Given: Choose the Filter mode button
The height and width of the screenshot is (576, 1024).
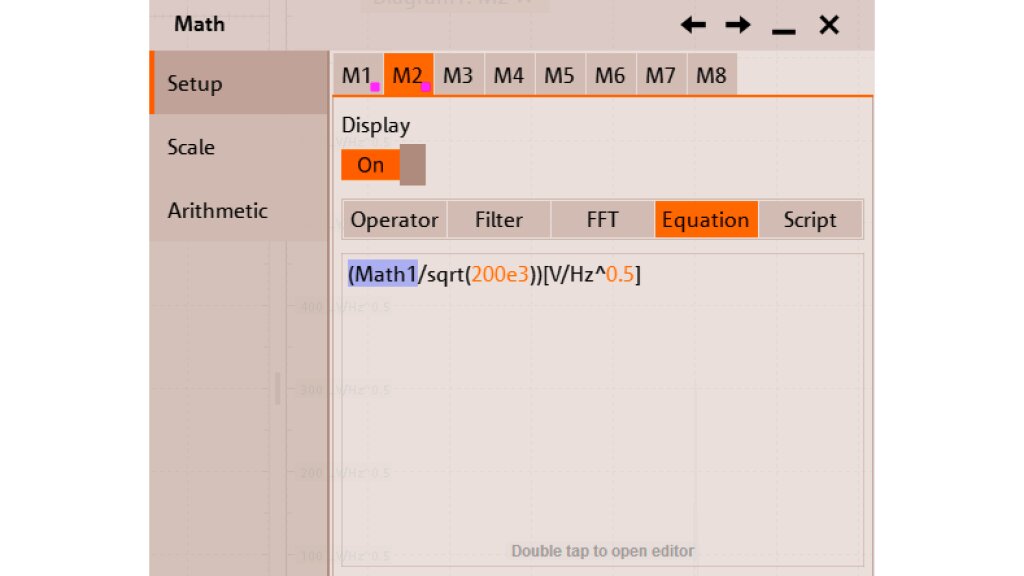Looking at the screenshot, I should 499,219.
